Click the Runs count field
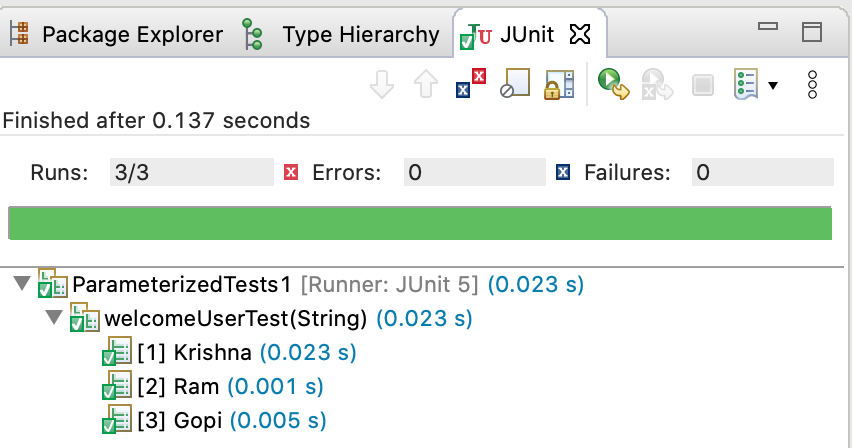The width and height of the screenshot is (852, 448). [x=191, y=173]
